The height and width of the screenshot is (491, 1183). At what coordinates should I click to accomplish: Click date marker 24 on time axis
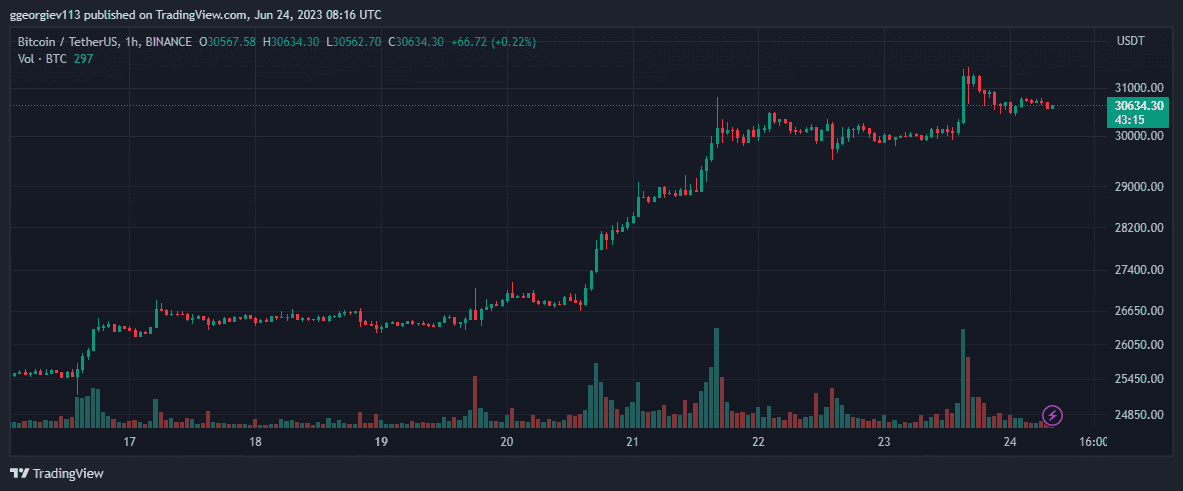pos(1010,442)
